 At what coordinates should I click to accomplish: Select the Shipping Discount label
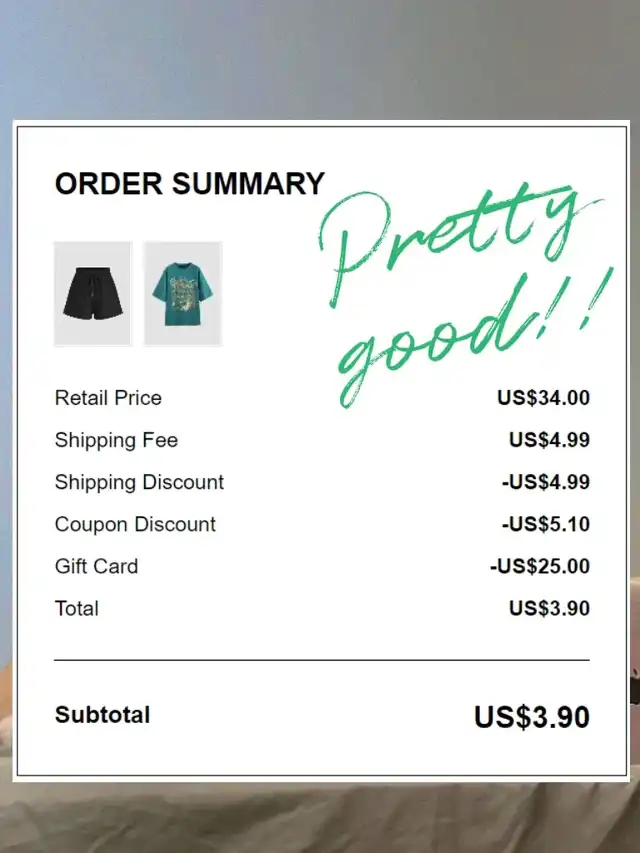(139, 483)
